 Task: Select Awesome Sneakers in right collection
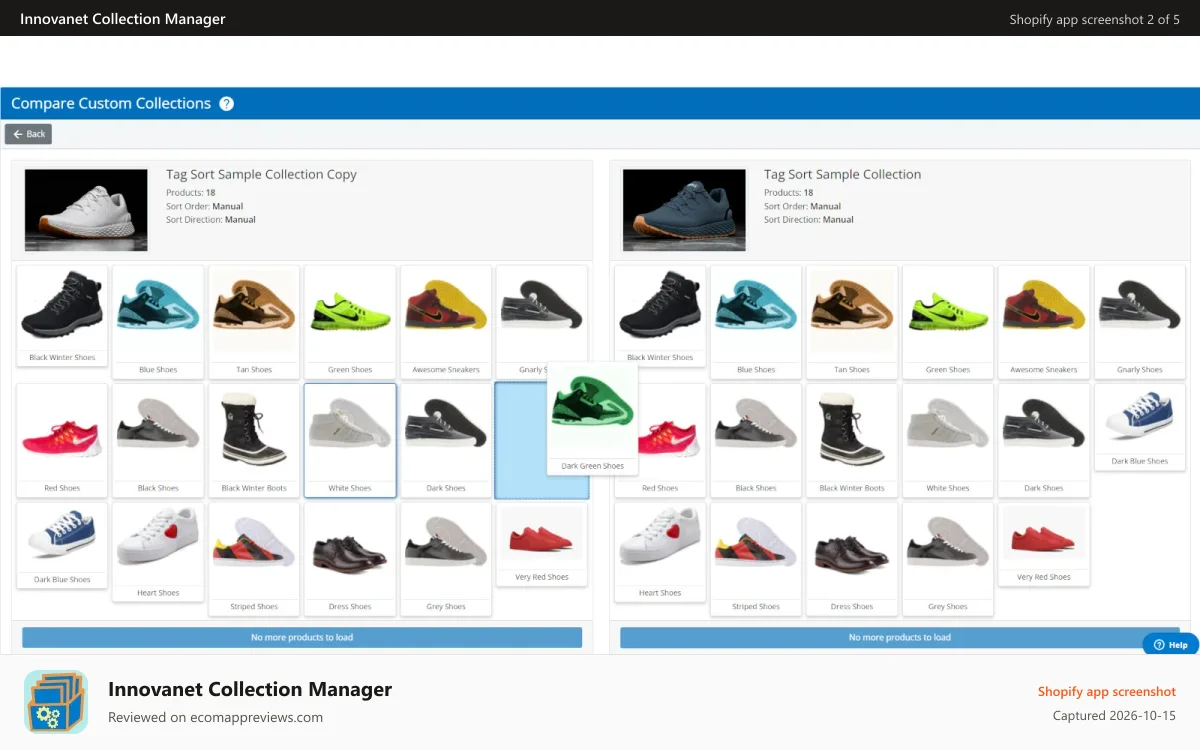(x=1044, y=321)
